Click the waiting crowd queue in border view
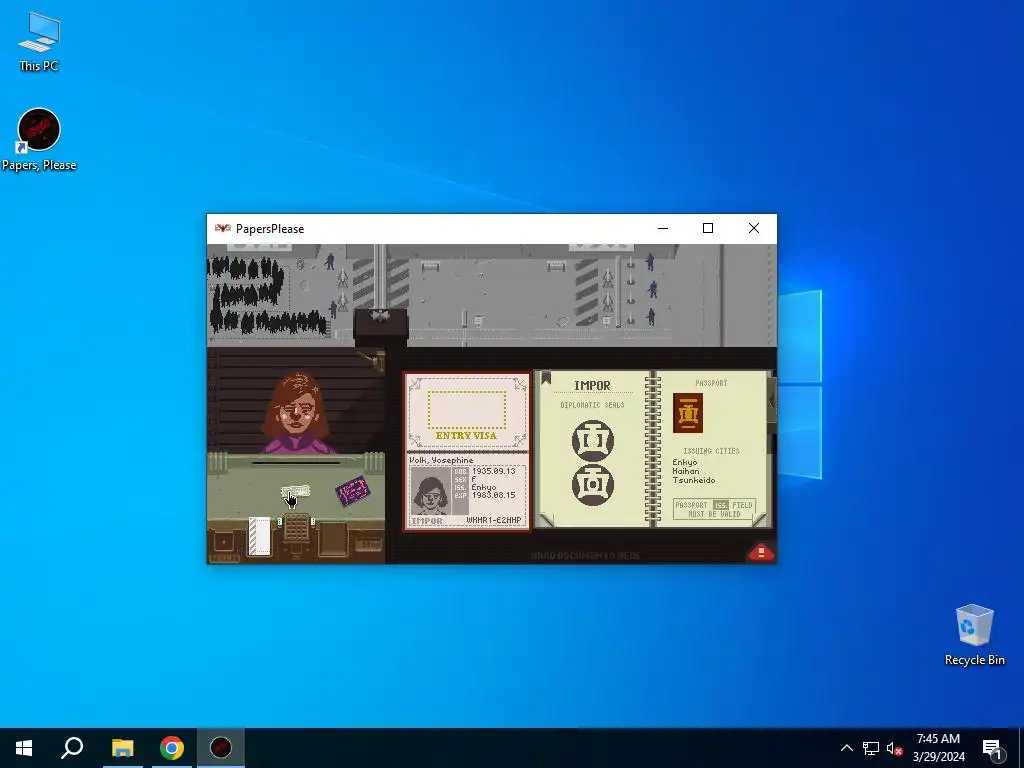The width and height of the screenshot is (1024, 768). click(264, 295)
